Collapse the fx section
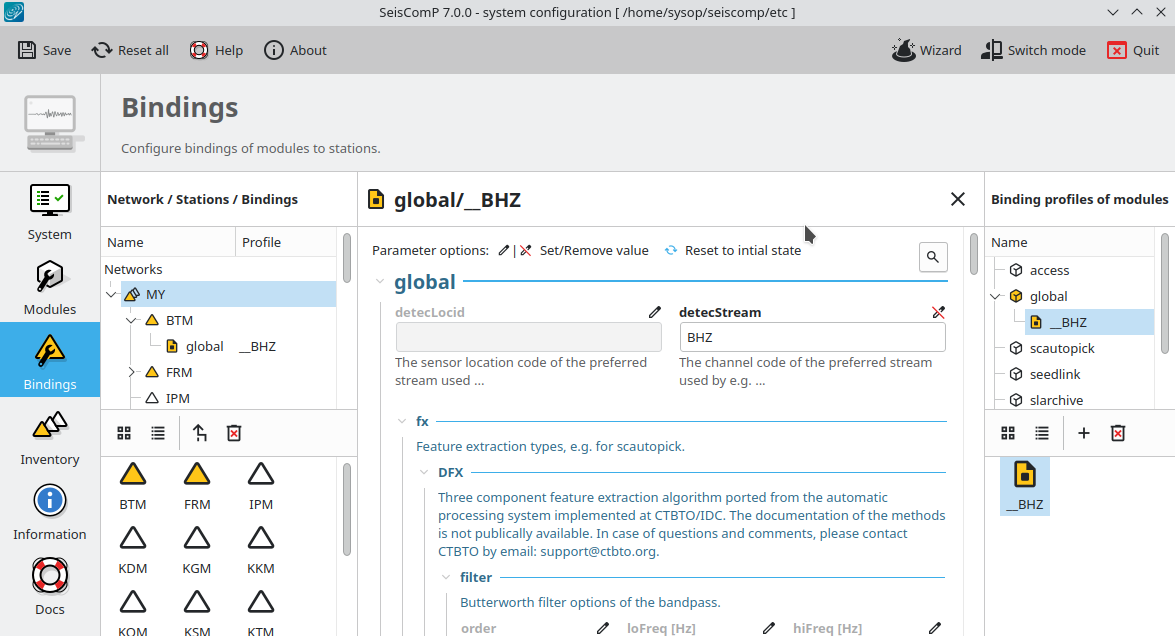The width and height of the screenshot is (1175, 636). tap(401, 421)
